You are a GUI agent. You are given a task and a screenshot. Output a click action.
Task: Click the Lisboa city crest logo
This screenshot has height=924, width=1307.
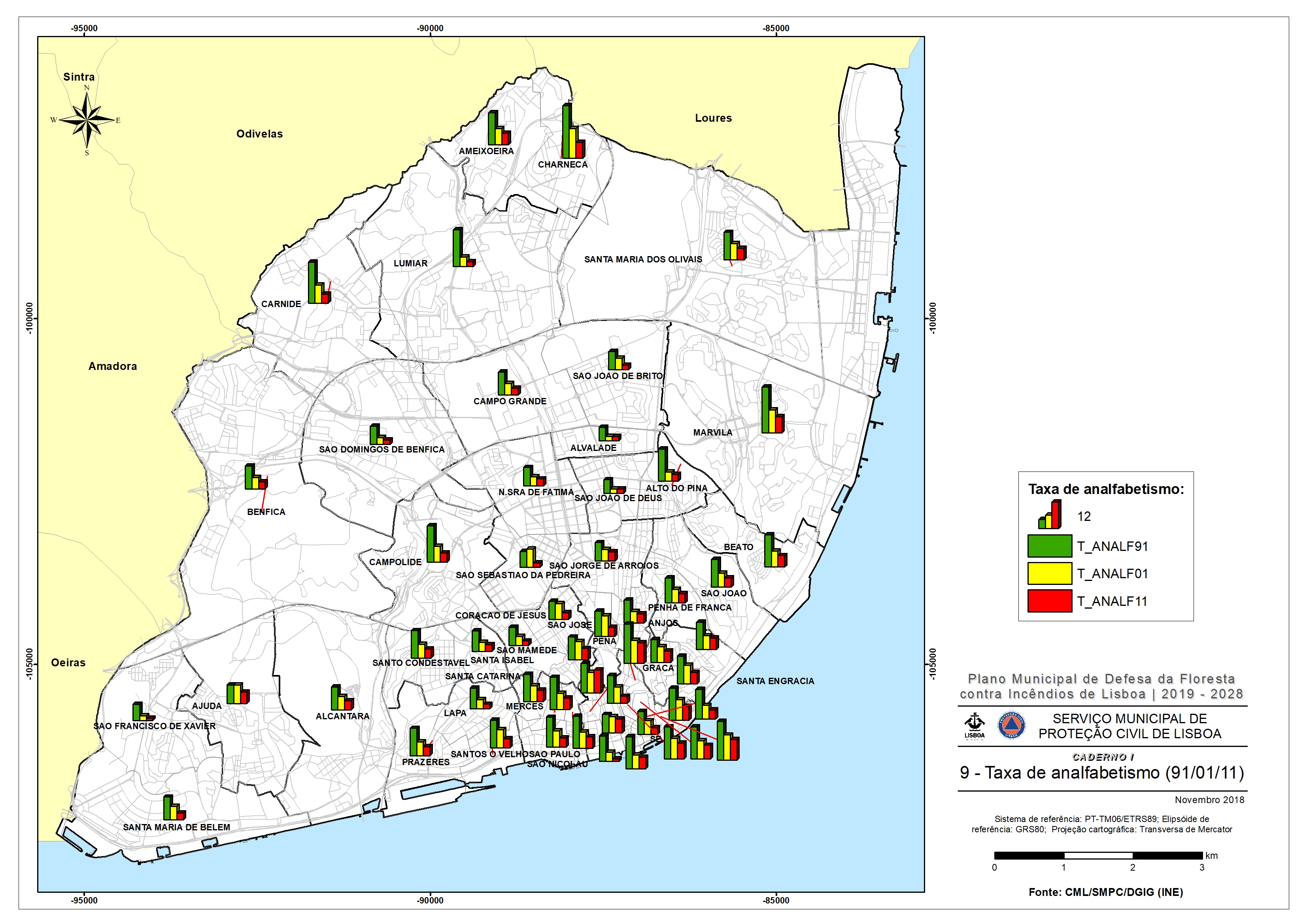tap(974, 726)
